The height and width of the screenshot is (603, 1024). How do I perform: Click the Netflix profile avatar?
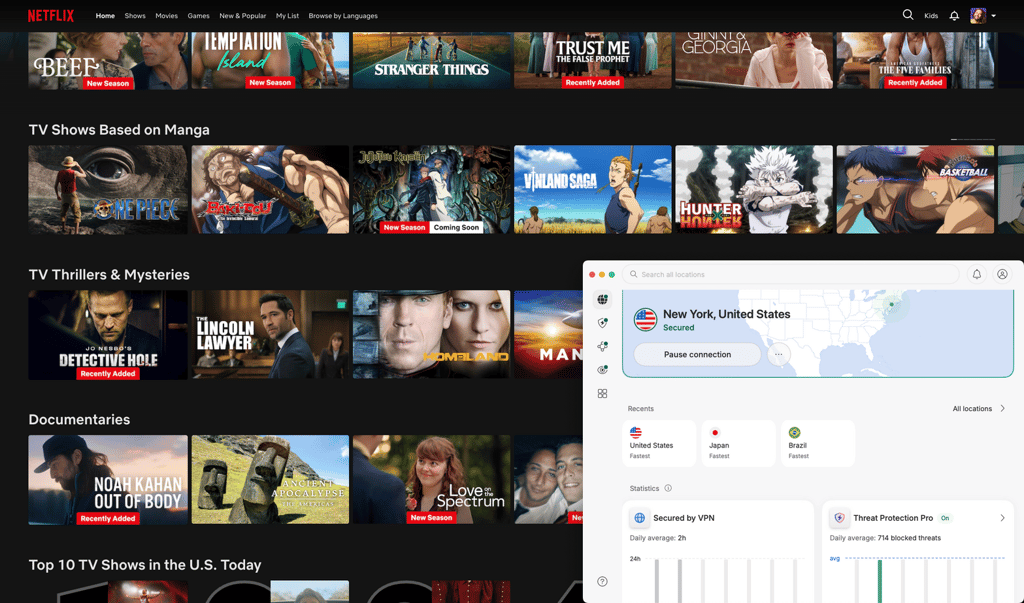click(x=978, y=15)
